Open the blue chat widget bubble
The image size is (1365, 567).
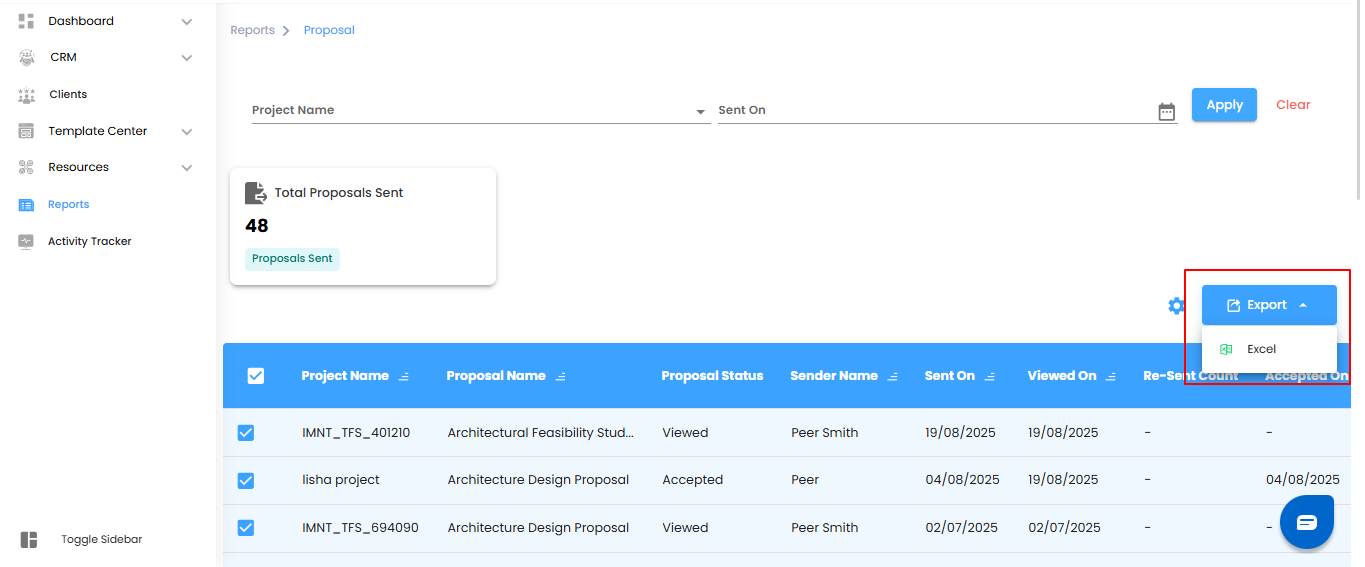pos(1307,522)
